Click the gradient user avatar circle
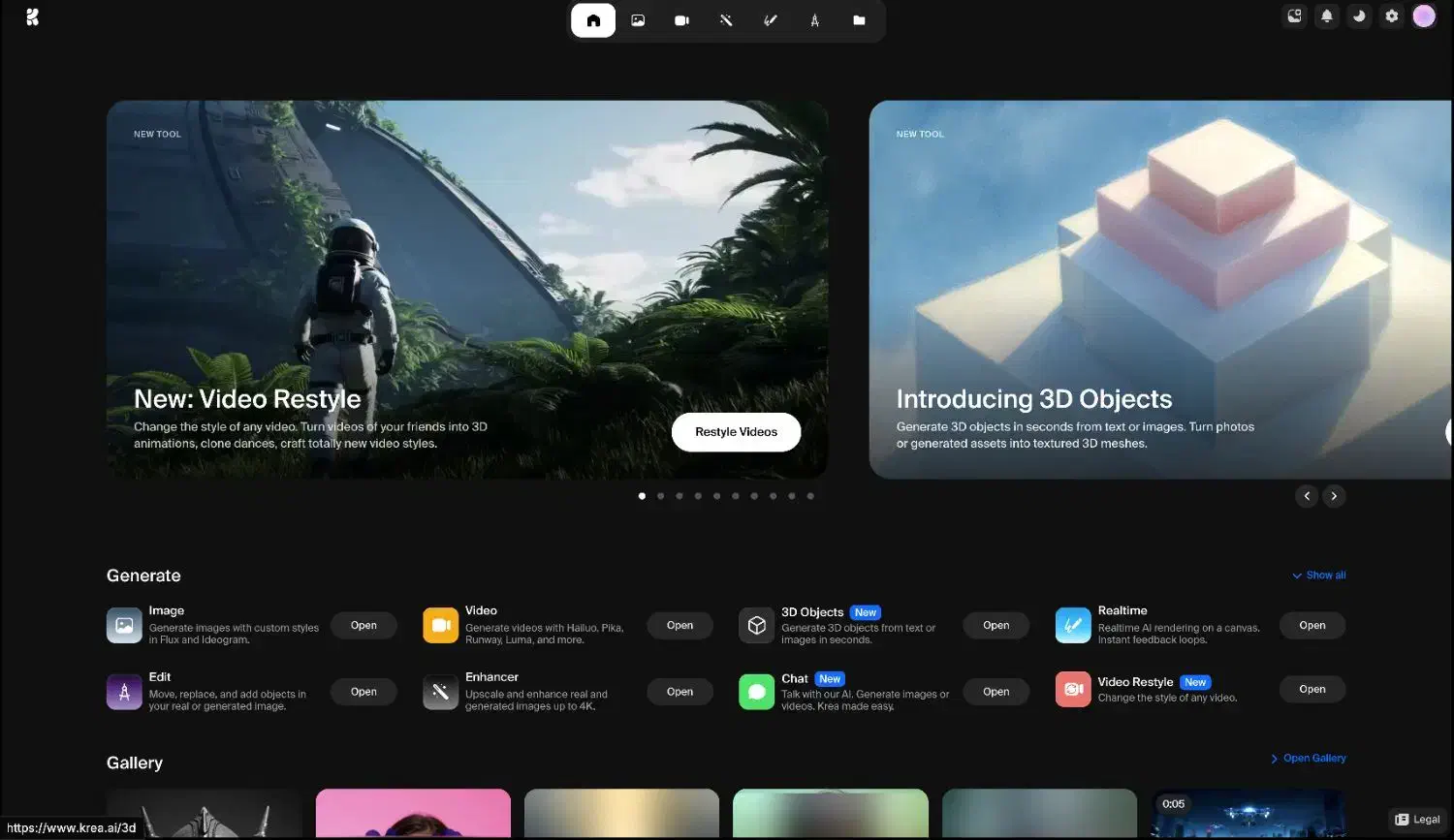Screen dimensions: 1454x840 [x=1424, y=16]
